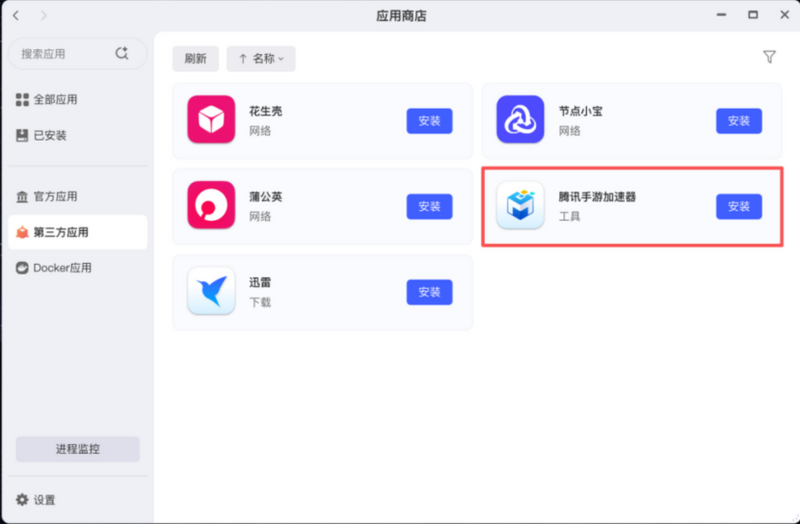Open the 节点小宝 app icon
Screen dimensions: 800x524
coord(520,119)
